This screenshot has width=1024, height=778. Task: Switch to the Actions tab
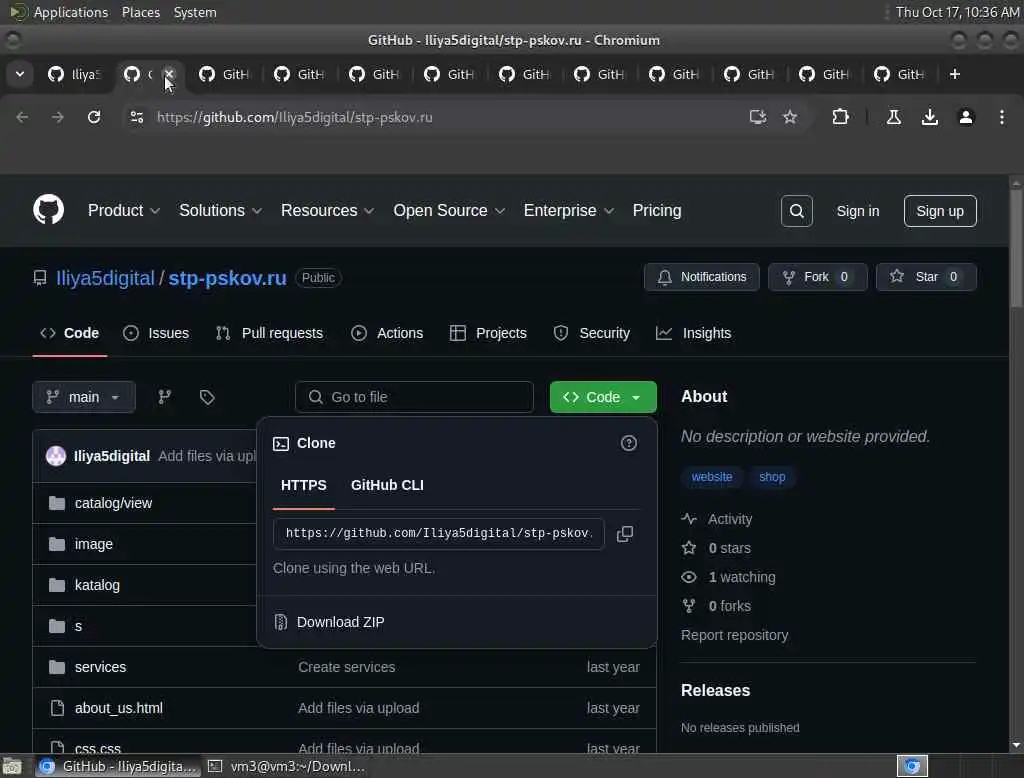pos(387,333)
